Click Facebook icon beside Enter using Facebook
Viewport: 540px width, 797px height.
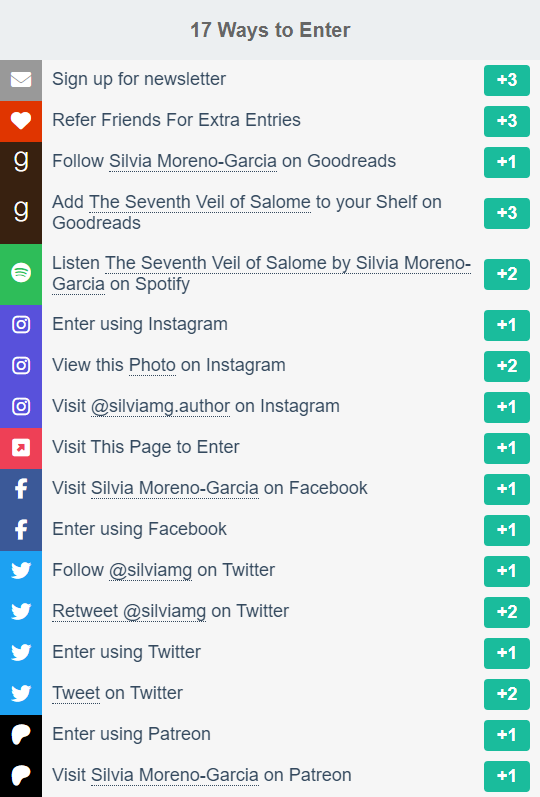coord(21,530)
